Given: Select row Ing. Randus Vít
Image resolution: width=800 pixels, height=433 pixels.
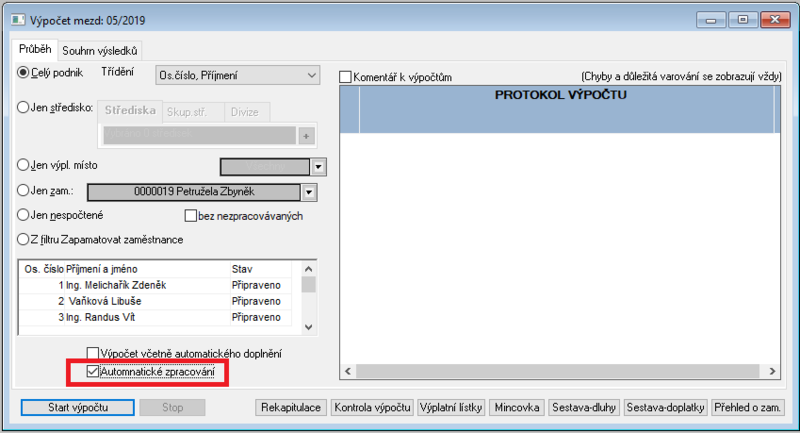Looking at the screenshot, I should 155,317.
